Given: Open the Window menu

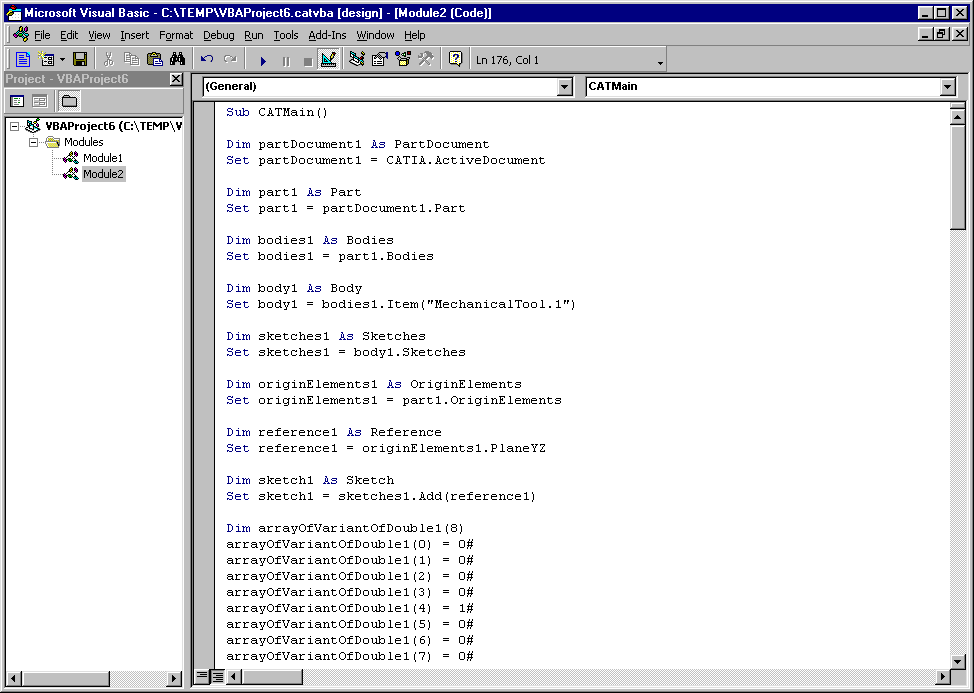Looking at the screenshot, I should (x=375, y=35).
